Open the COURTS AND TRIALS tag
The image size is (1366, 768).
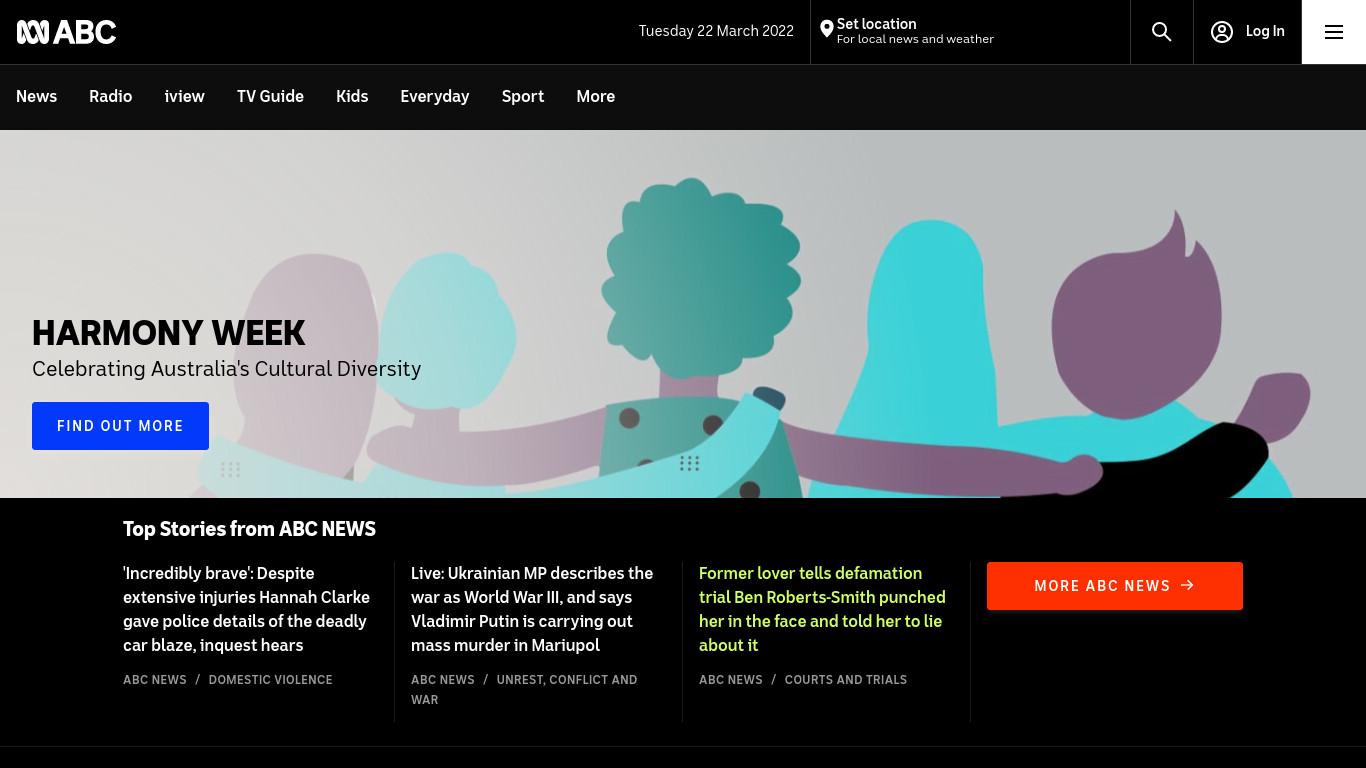(845, 680)
